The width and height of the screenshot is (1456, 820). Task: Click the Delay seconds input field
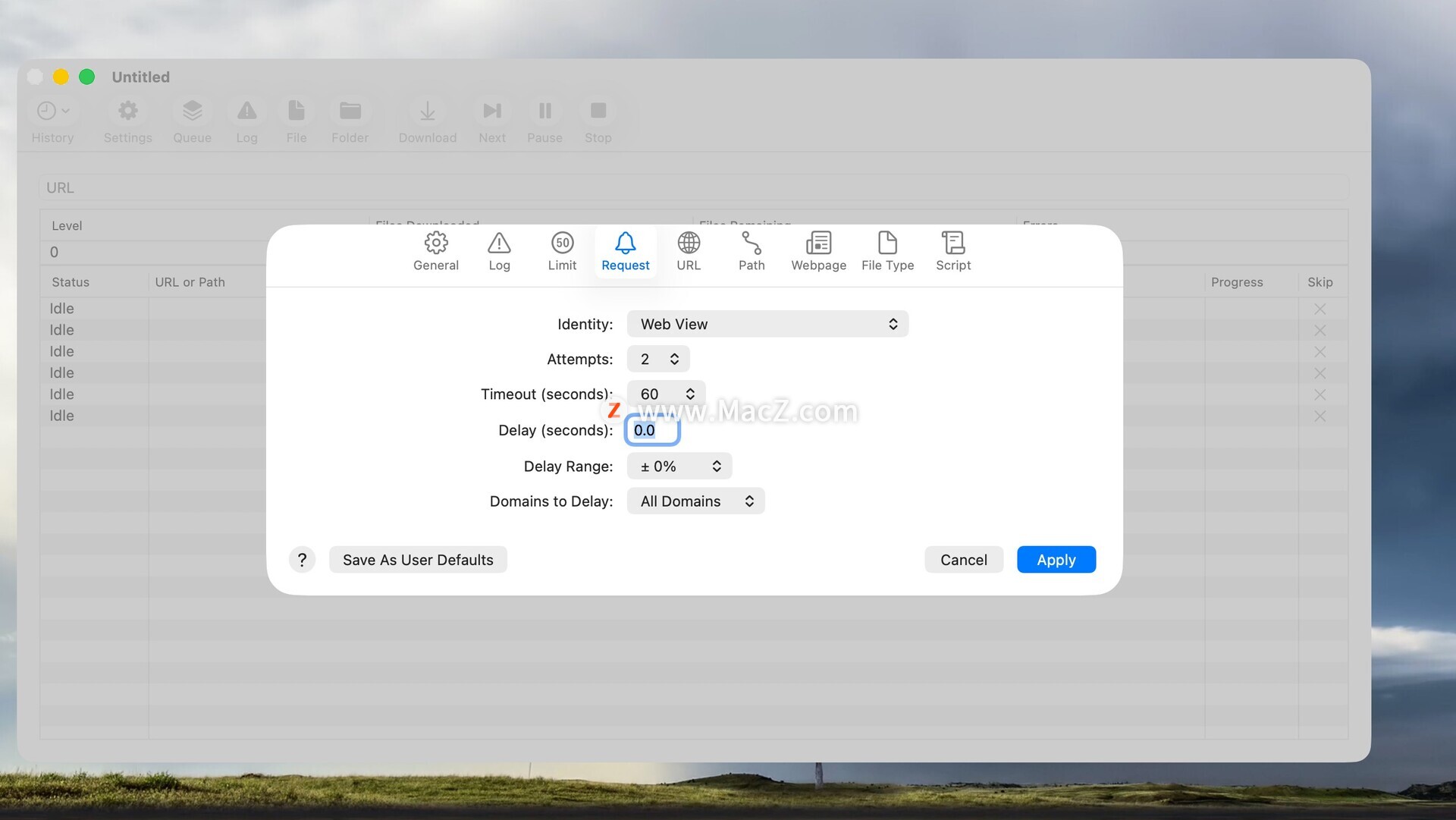652,430
